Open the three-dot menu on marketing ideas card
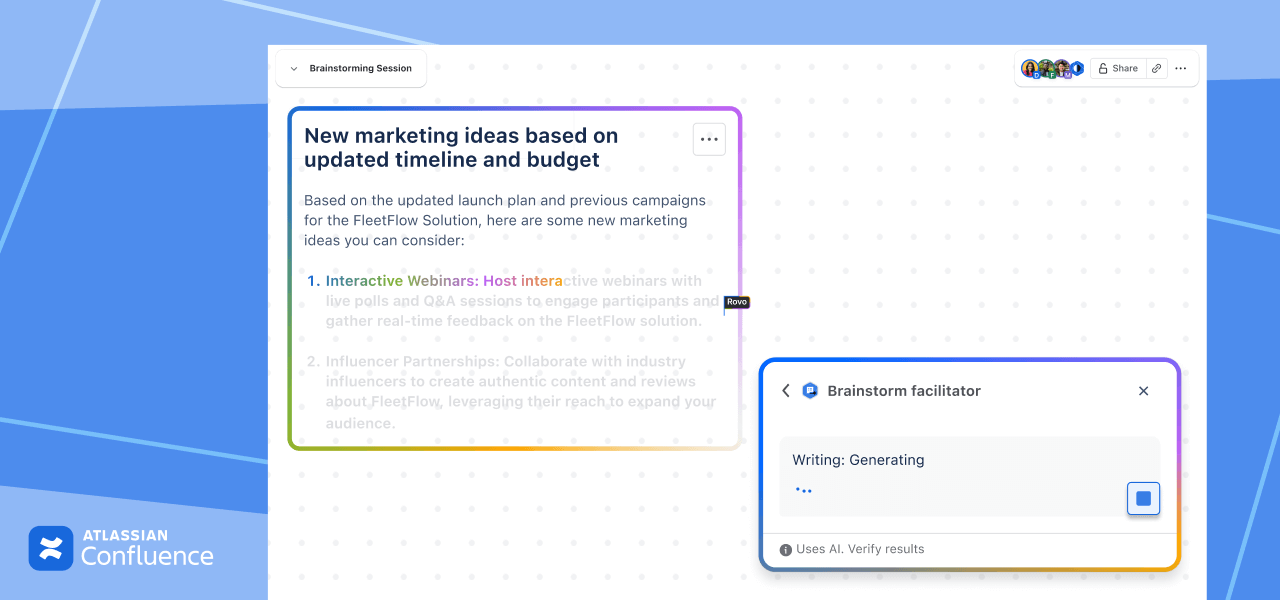This screenshot has height=600, width=1280. (x=710, y=140)
